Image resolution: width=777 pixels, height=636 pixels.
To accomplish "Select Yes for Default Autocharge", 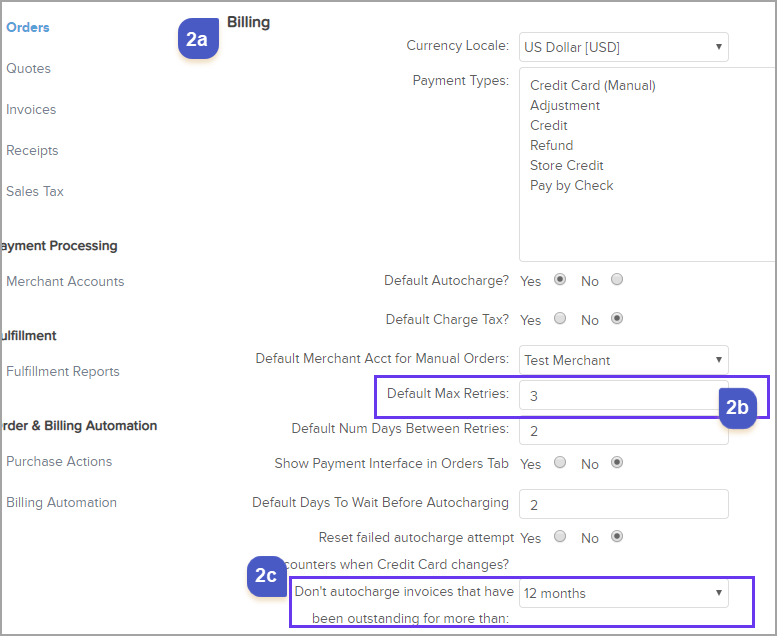I will coord(560,280).
